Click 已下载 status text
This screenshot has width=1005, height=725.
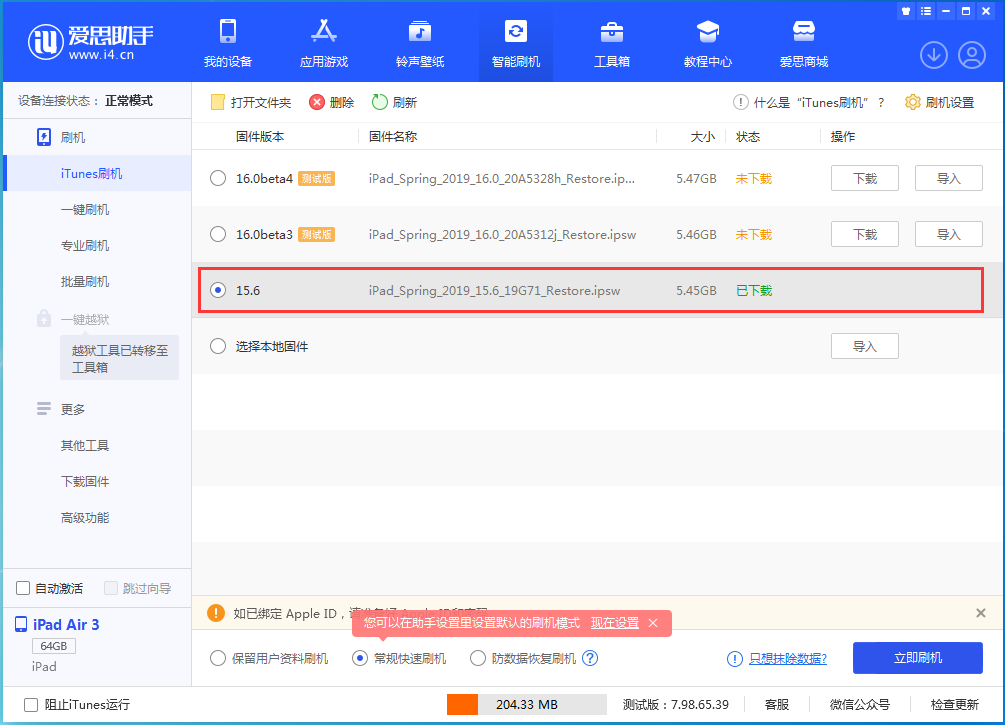[754, 290]
